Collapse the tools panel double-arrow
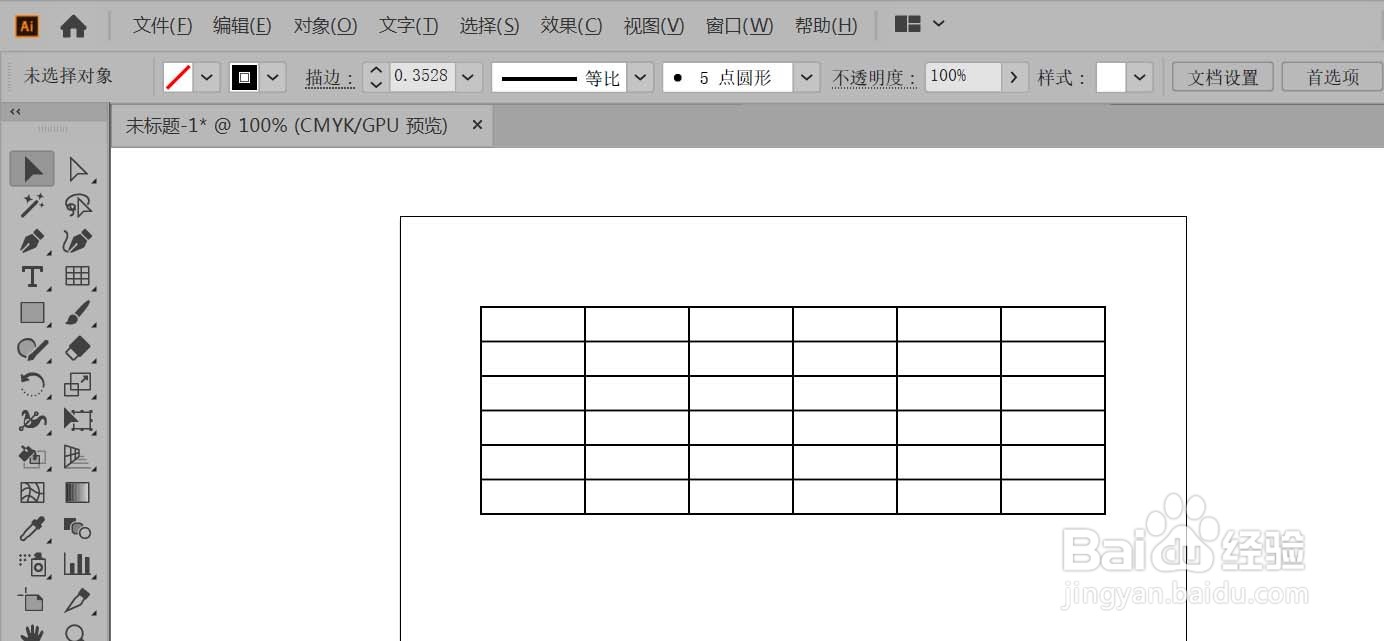 (x=15, y=112)
